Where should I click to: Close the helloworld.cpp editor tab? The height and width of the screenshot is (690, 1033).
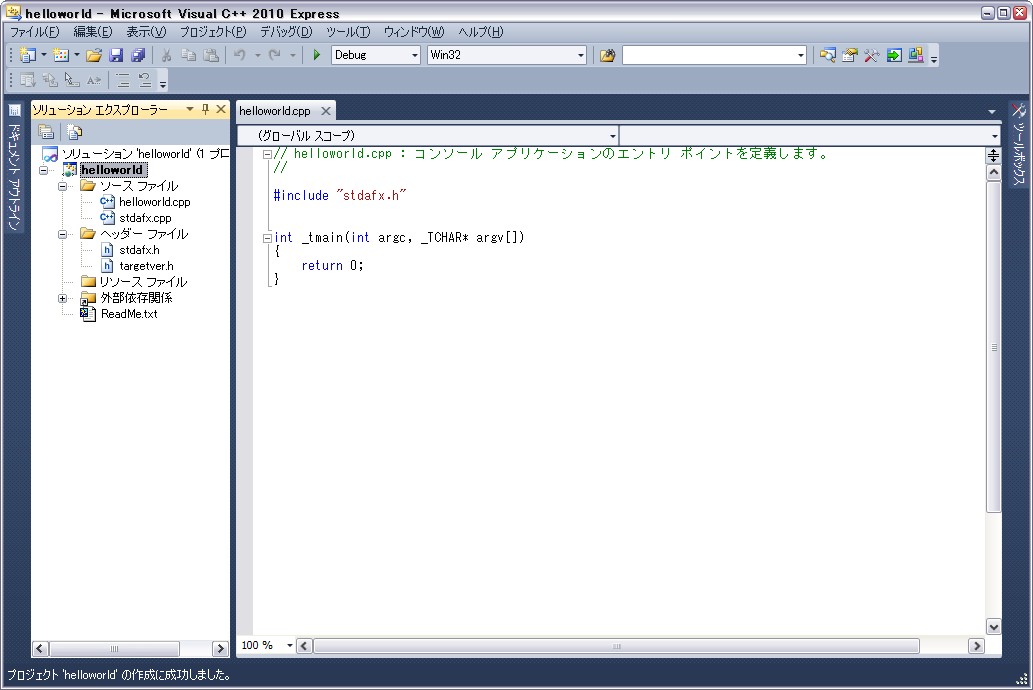325,111
